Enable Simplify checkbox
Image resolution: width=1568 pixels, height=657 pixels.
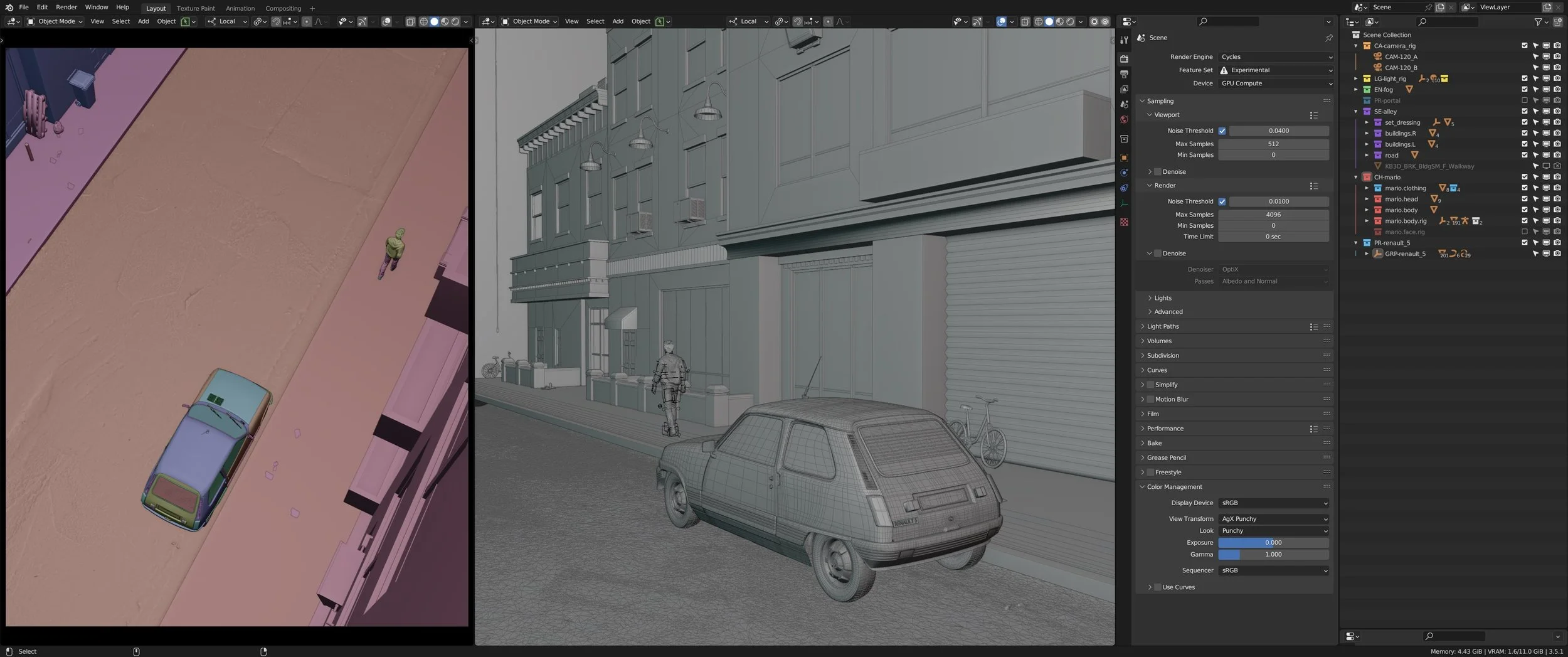pos(1150,385)
